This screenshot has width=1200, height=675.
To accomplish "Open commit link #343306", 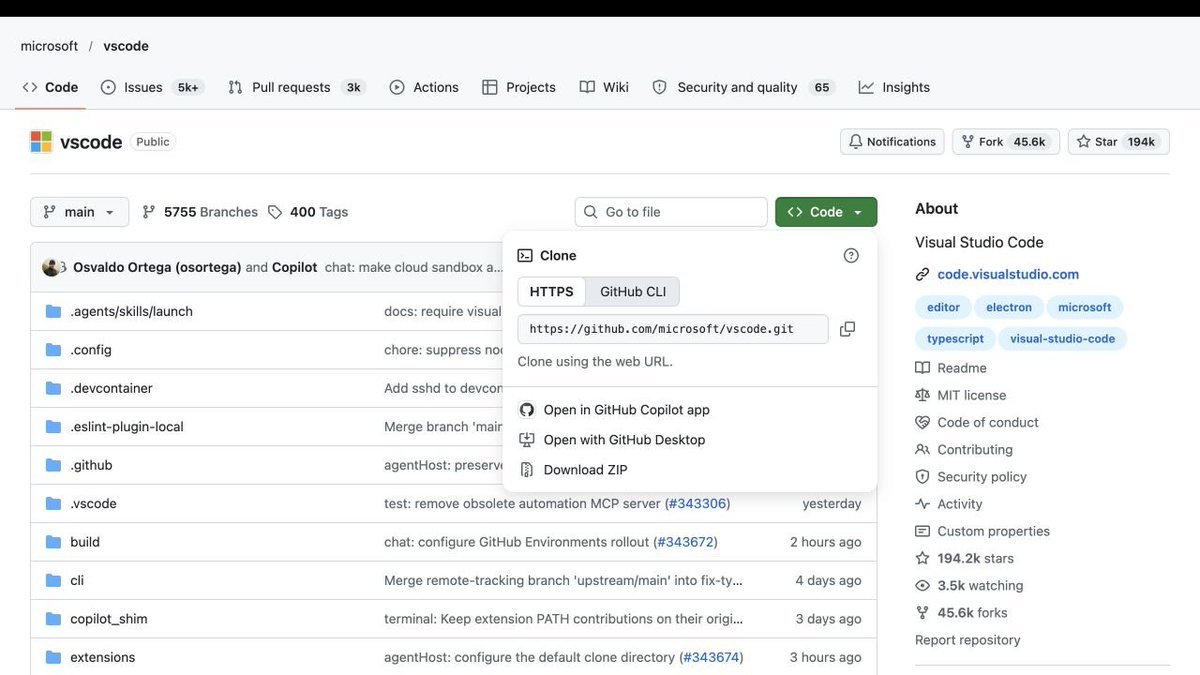I will (698, 504).
